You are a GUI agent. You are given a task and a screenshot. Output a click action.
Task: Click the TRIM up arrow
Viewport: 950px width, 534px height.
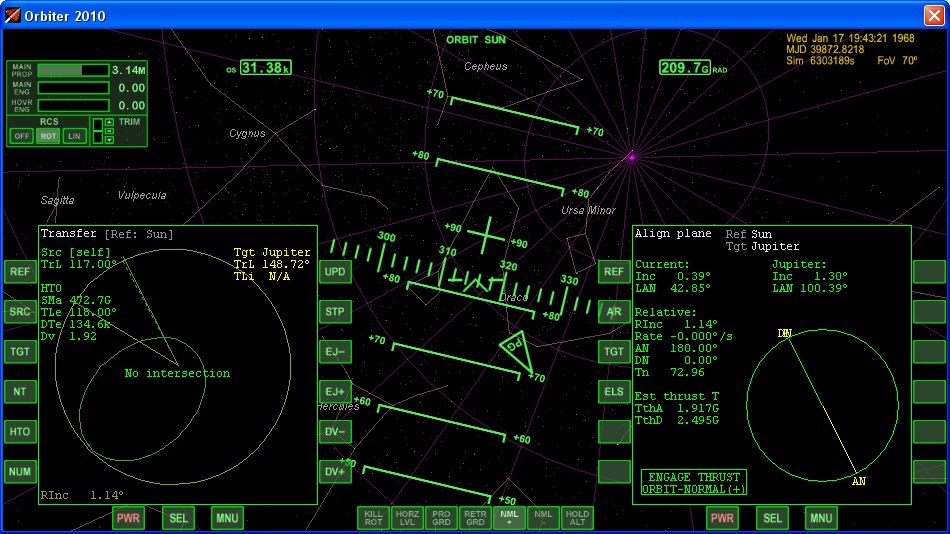coord(109,122)
